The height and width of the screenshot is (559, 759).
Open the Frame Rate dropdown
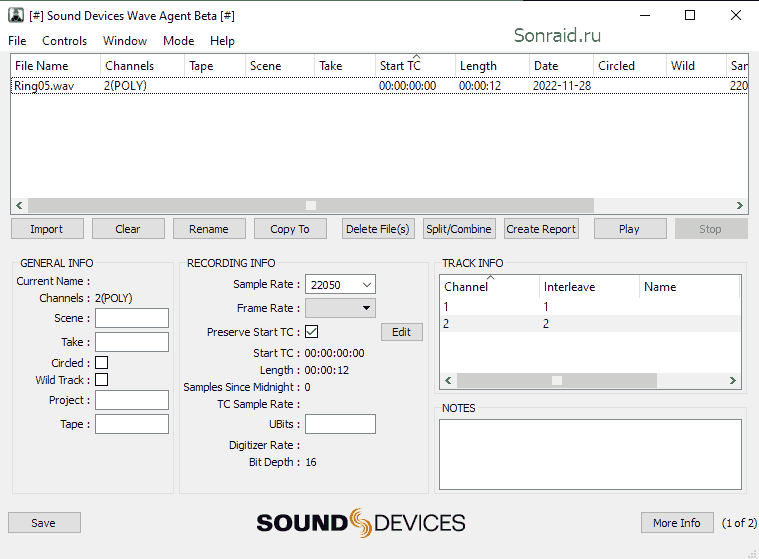[x=340, y=308]
